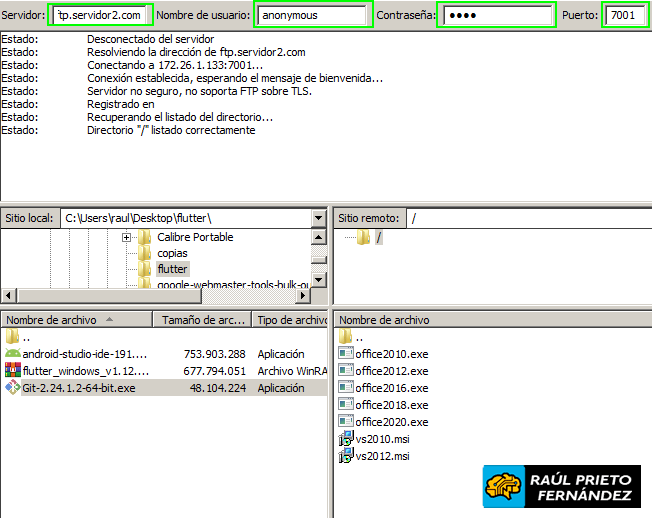Viewport: 652px width, 518px height.
Task: Open the Sitio local path dropdown
Action: pos(318,218)
